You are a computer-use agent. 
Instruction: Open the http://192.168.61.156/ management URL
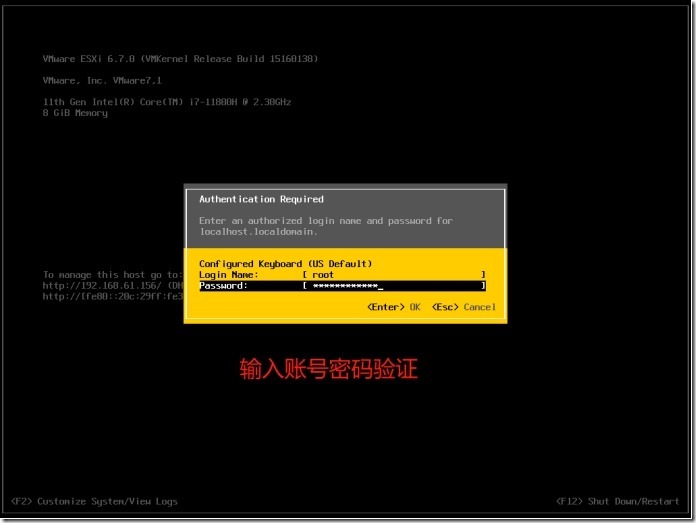[103, 285]
